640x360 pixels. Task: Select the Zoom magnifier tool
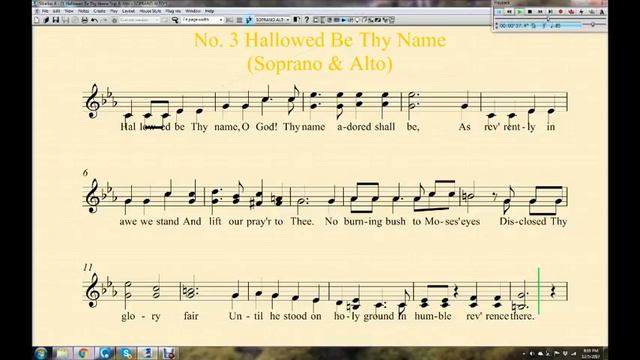click(x=175, y=20)
